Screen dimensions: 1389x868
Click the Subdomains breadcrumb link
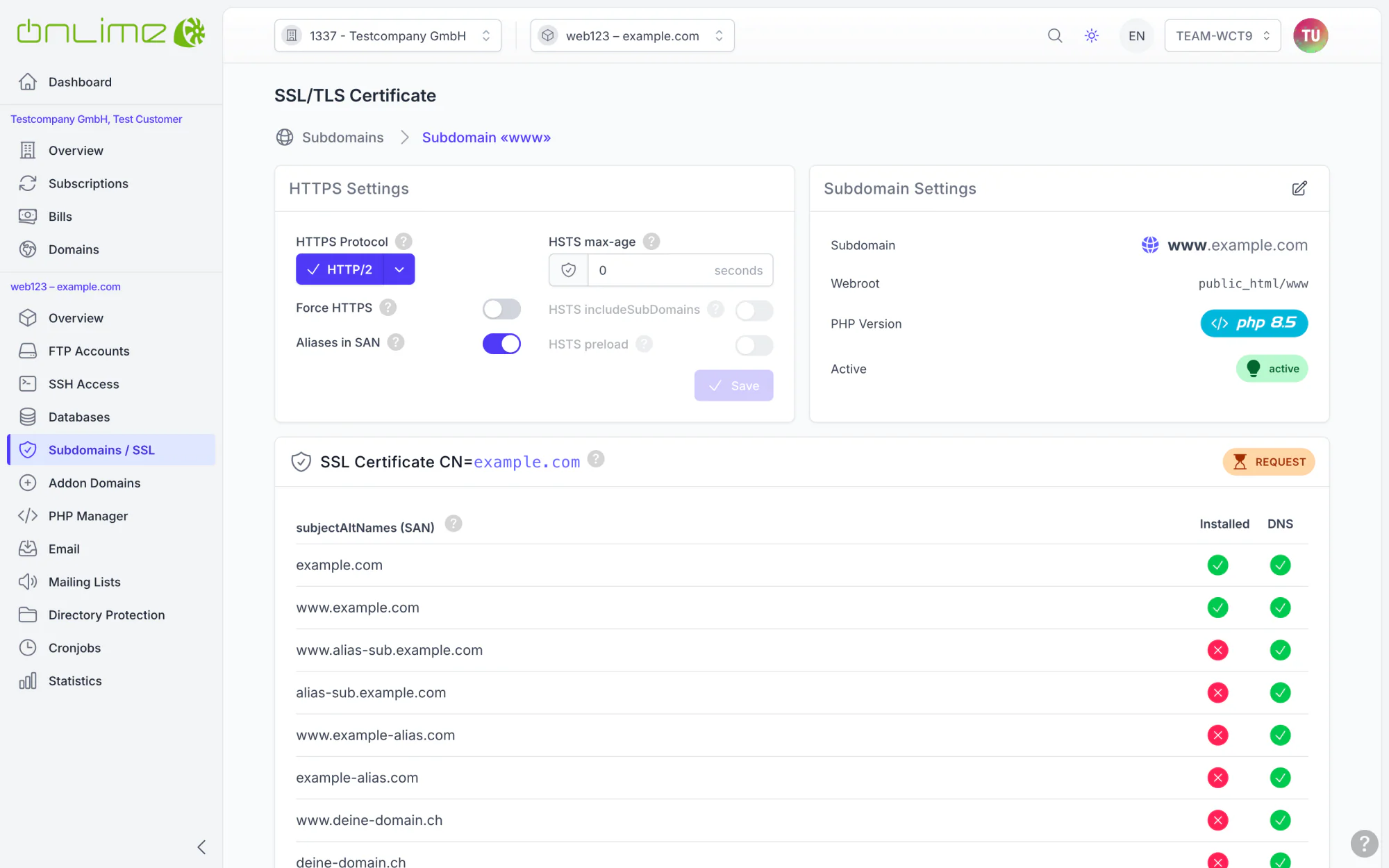pos(342,137)
